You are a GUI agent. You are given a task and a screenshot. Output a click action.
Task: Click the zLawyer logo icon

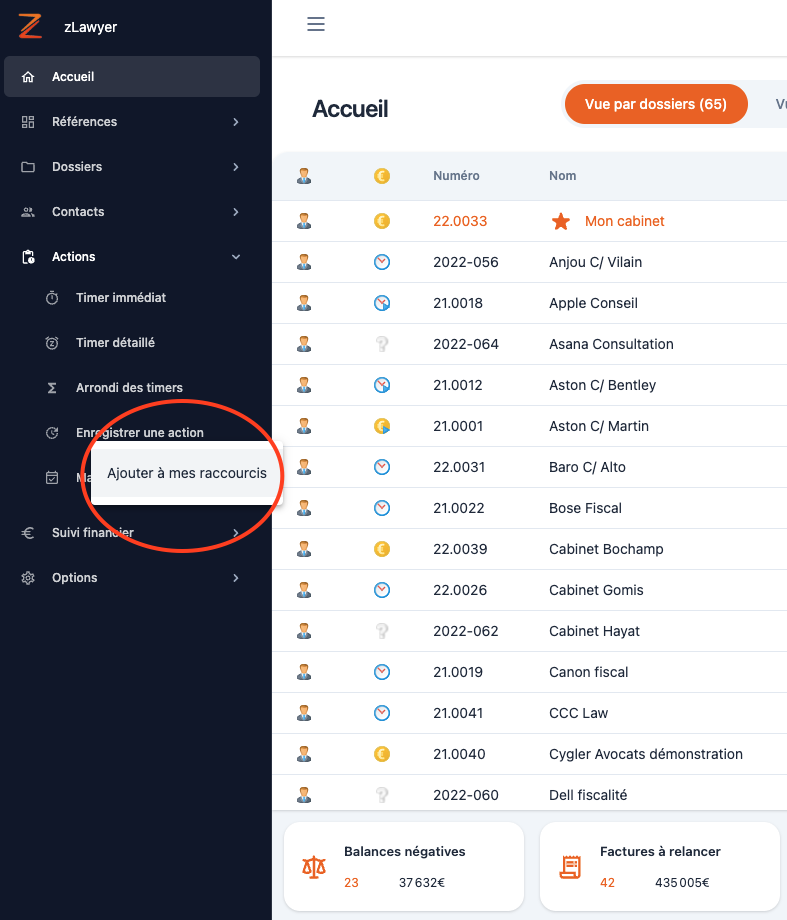[30, 27]
